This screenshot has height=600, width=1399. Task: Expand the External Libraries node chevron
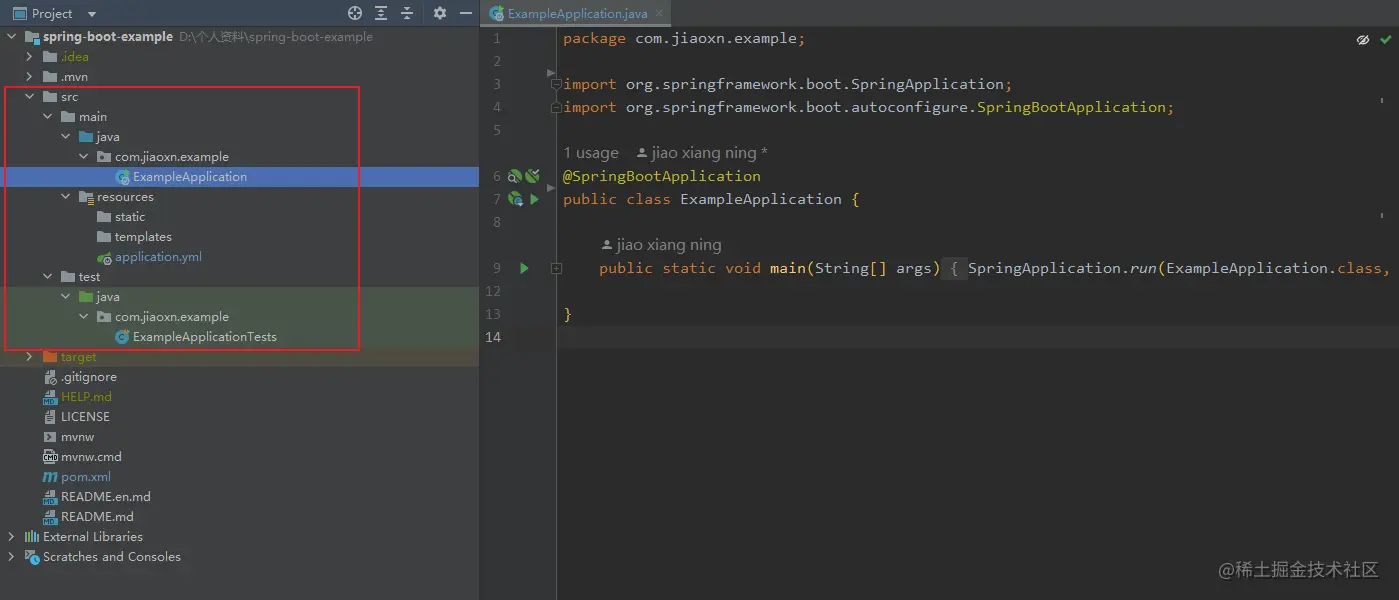click(x=12, y=537)
